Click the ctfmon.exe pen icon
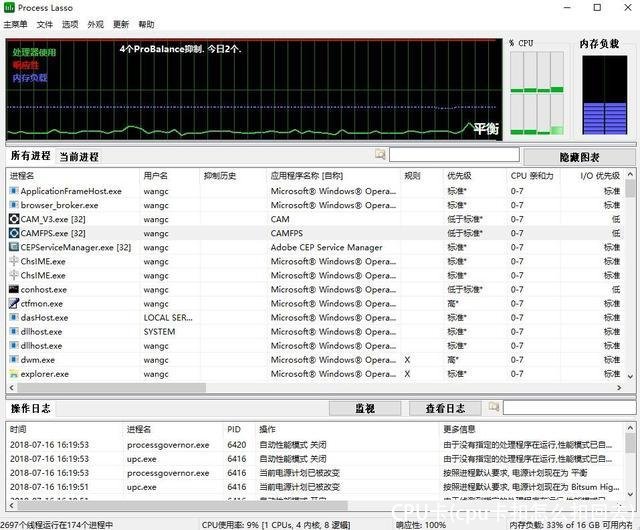Viewport: 640px width, 530px height. (x=14, y=303)
